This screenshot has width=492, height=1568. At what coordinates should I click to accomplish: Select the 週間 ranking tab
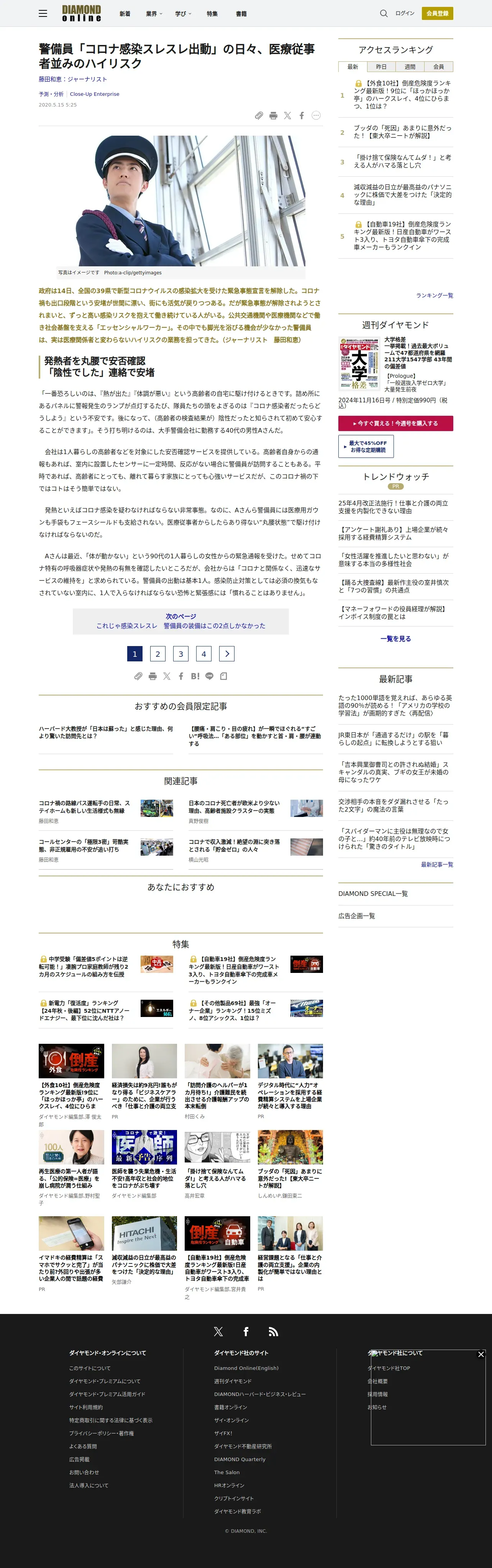tap(410, 66)
